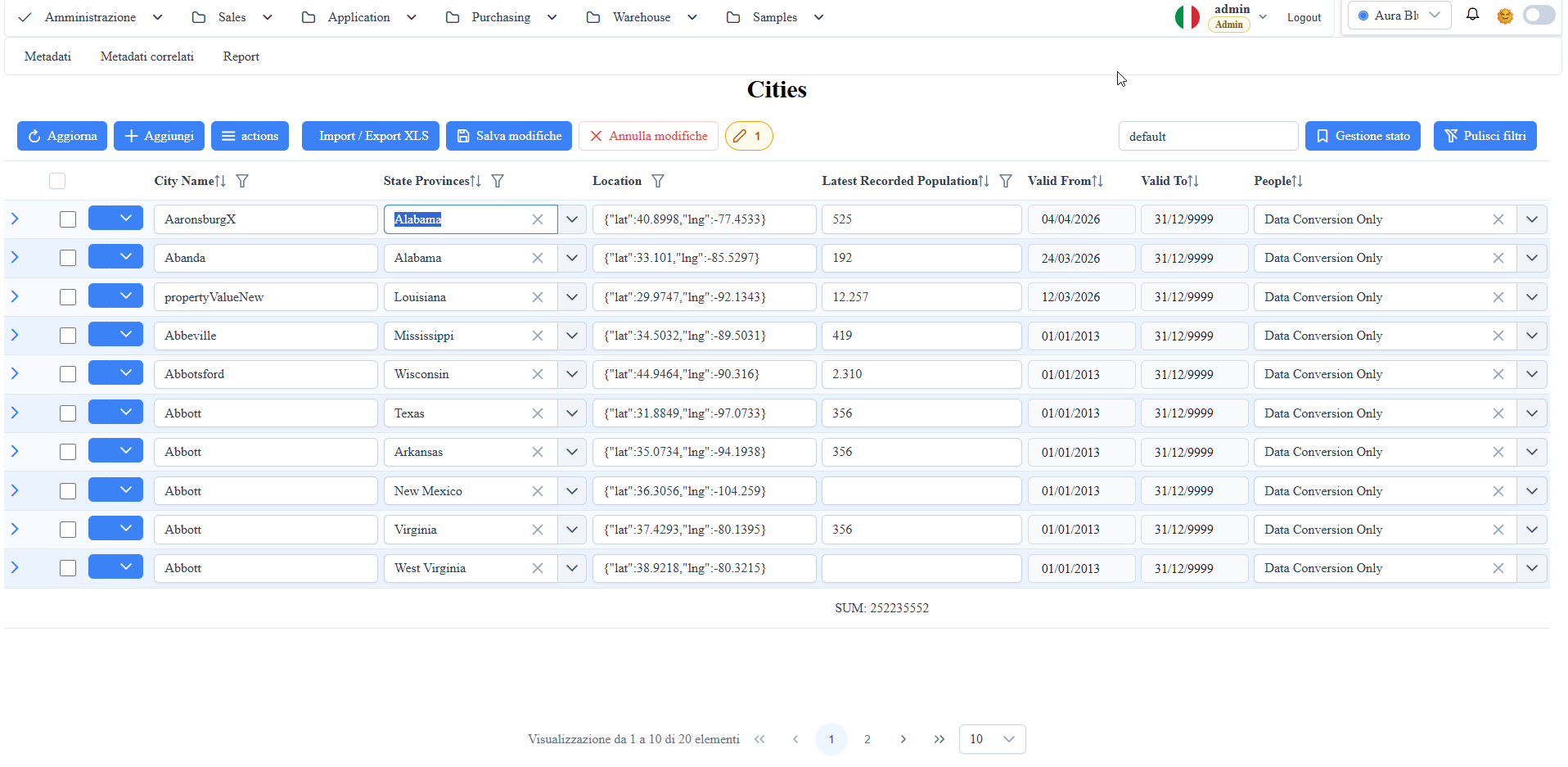Clear Texas value in Abbott row
This screenshot has height=767, width=1568.
click(x=538, y=413)
